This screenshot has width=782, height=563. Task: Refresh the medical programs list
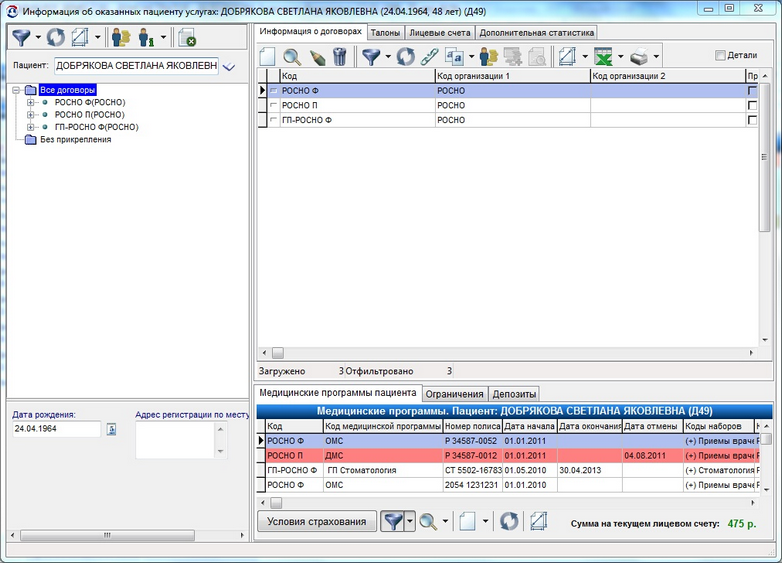coord(509,522)
